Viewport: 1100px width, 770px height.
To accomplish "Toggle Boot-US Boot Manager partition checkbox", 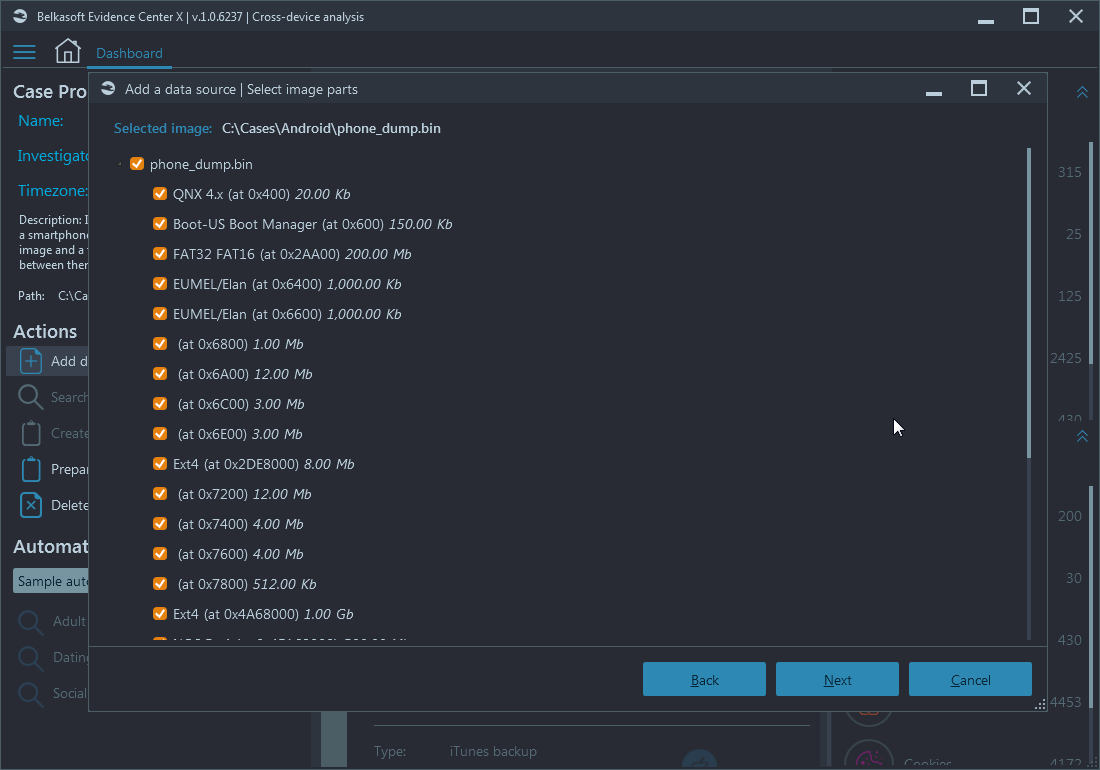I will coord(160,224).
